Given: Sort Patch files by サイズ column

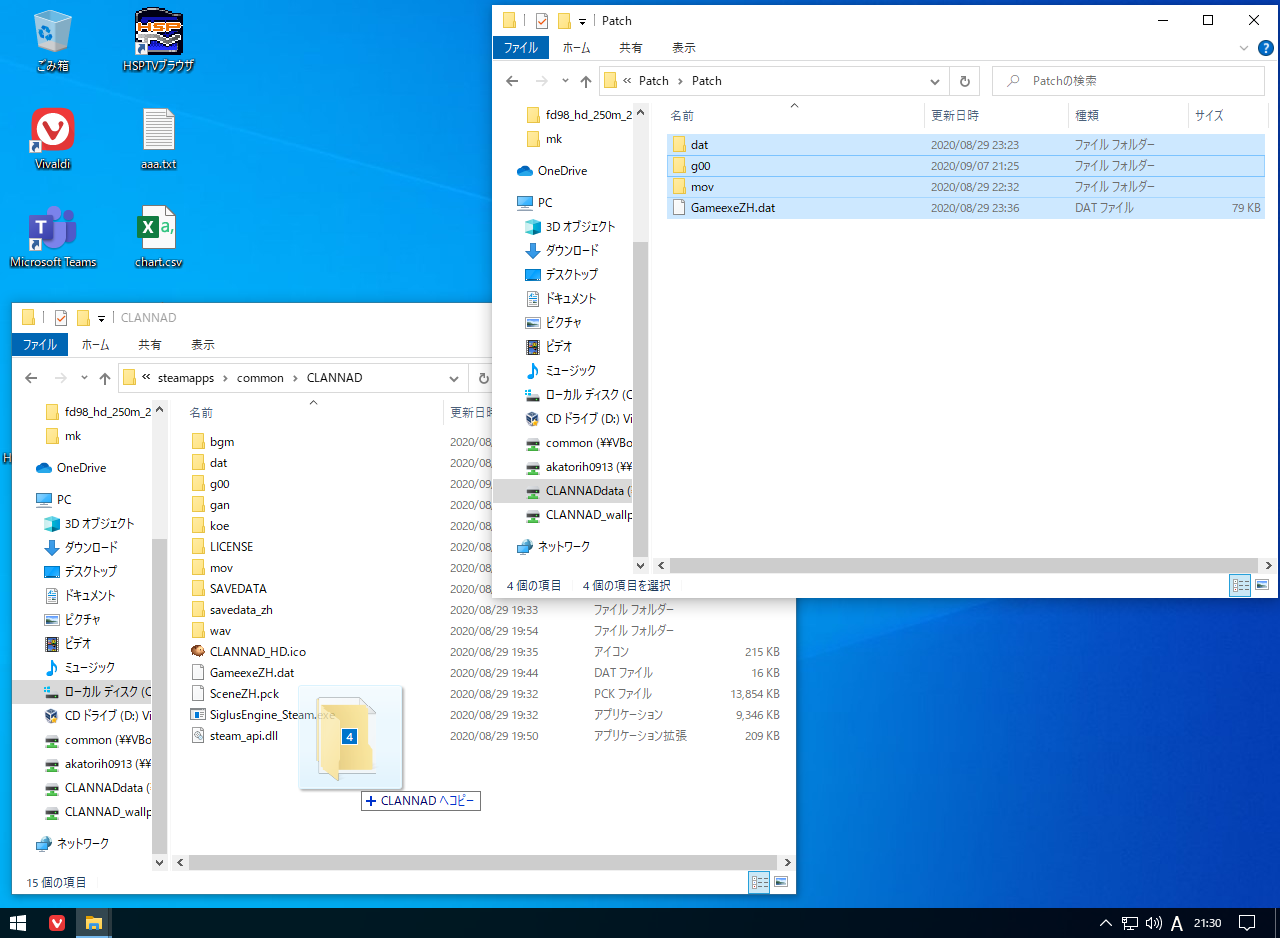Looking at the screenshot, I should [1227, 116].
